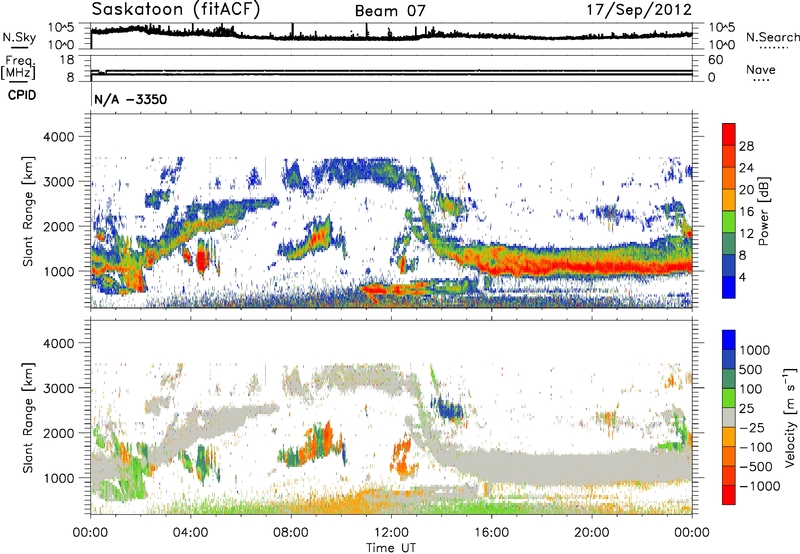
Task: Click the "N/A -3350" CPID value
Action: click(131, 99)
